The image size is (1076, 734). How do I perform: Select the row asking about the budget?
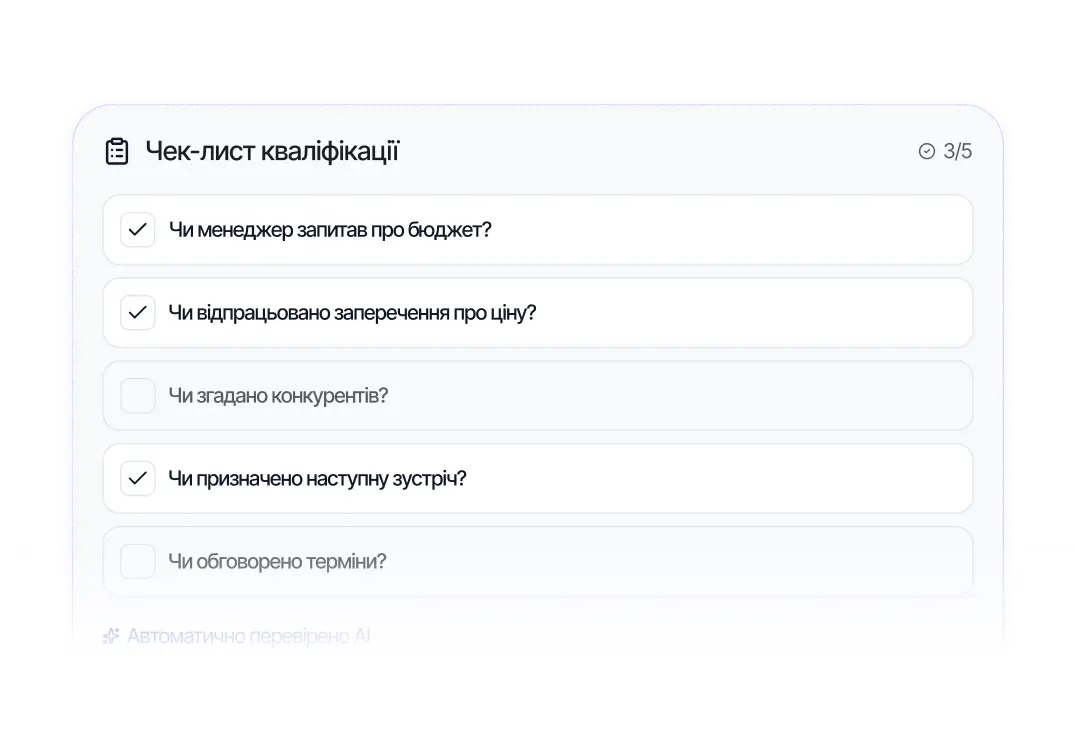[x=538, y=229]
